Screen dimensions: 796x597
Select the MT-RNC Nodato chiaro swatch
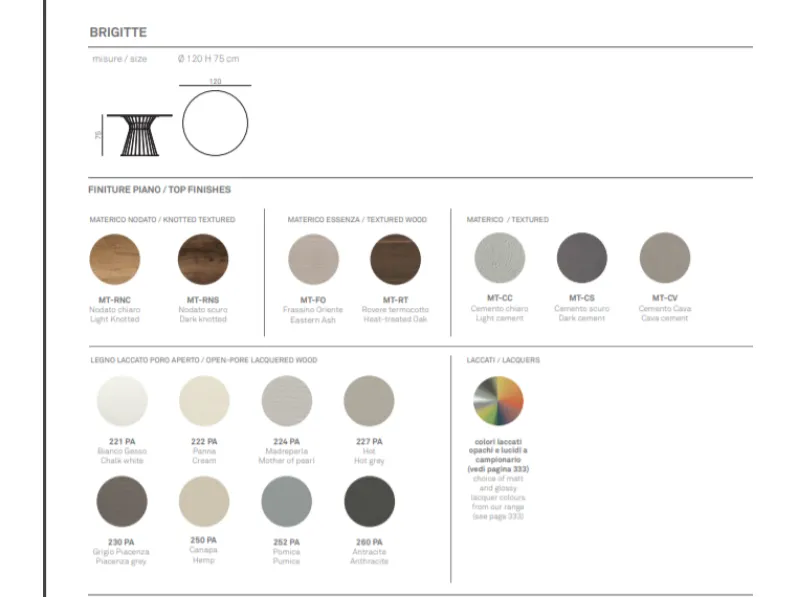(x=115, y=259)
